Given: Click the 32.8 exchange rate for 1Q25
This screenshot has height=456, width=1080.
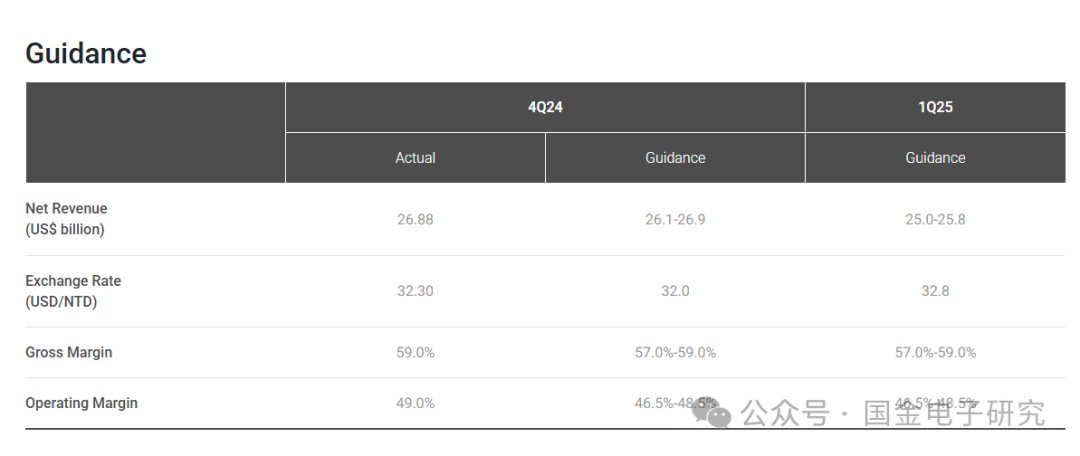Looking at the screenshot, I should coord(935,291).
